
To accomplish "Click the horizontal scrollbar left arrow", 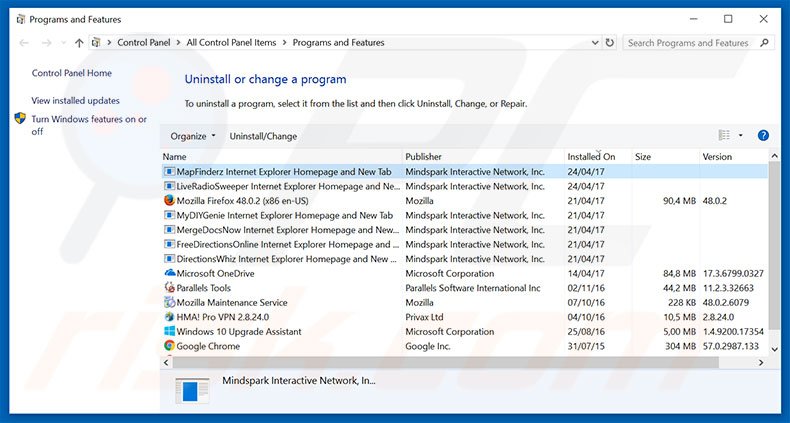I will pos(167,362).
